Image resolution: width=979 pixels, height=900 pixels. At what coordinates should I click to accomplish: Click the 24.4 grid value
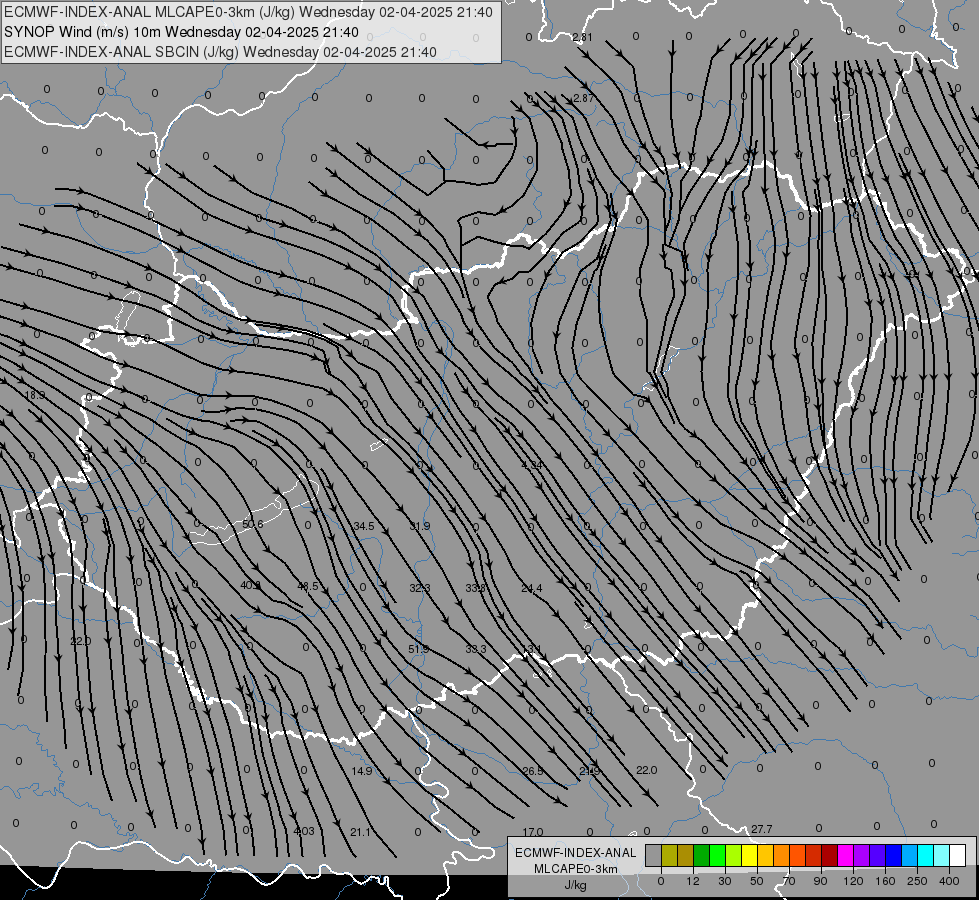[532, 588]
